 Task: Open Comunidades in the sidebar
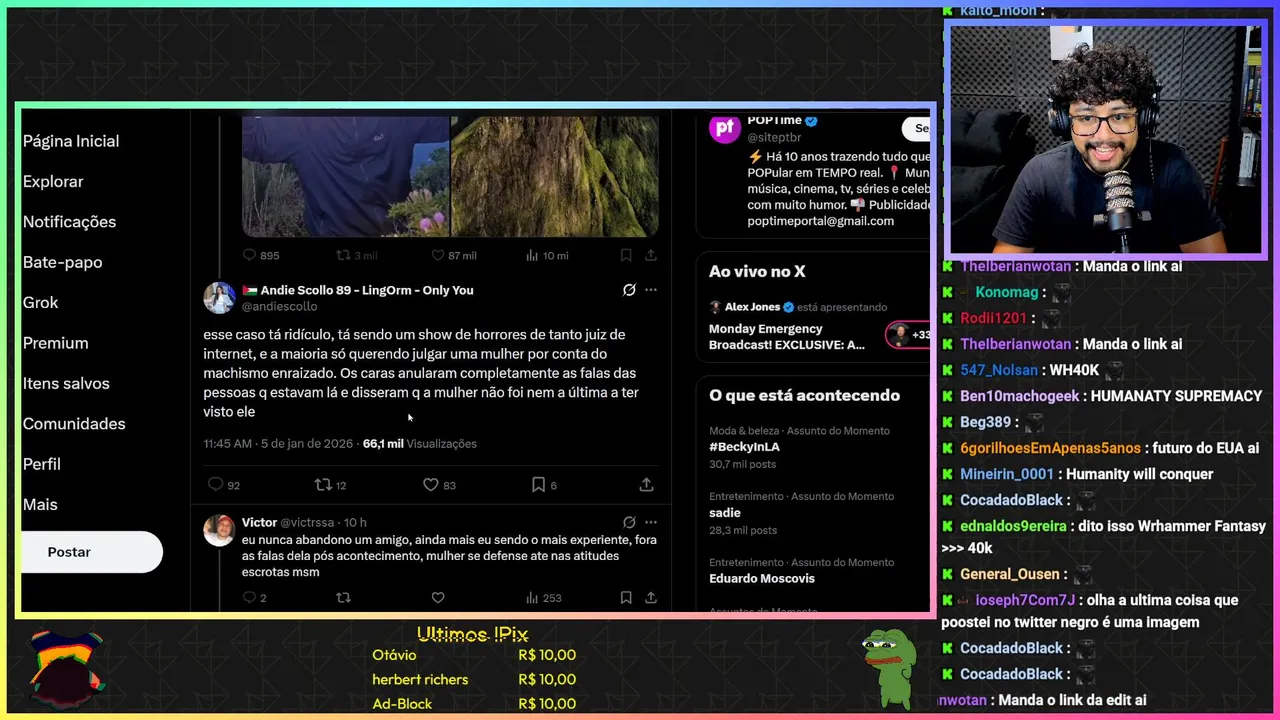point(74,424)
